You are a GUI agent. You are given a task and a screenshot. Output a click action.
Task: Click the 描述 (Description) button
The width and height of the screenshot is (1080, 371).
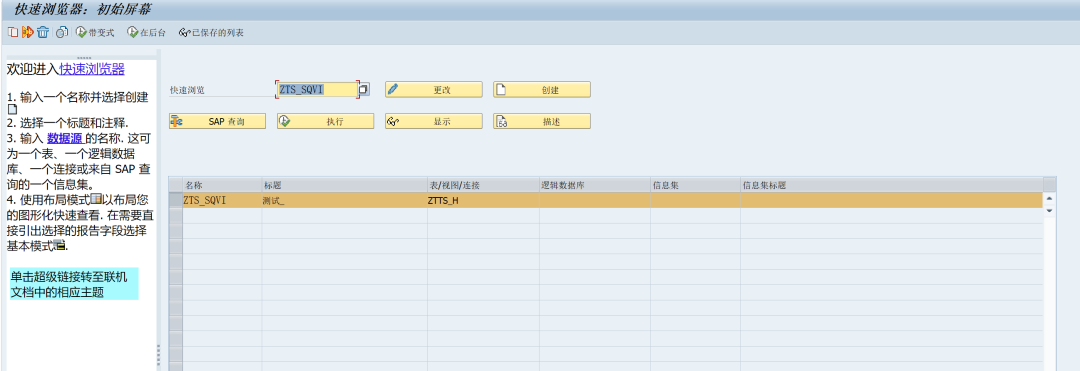click(542, 121)
